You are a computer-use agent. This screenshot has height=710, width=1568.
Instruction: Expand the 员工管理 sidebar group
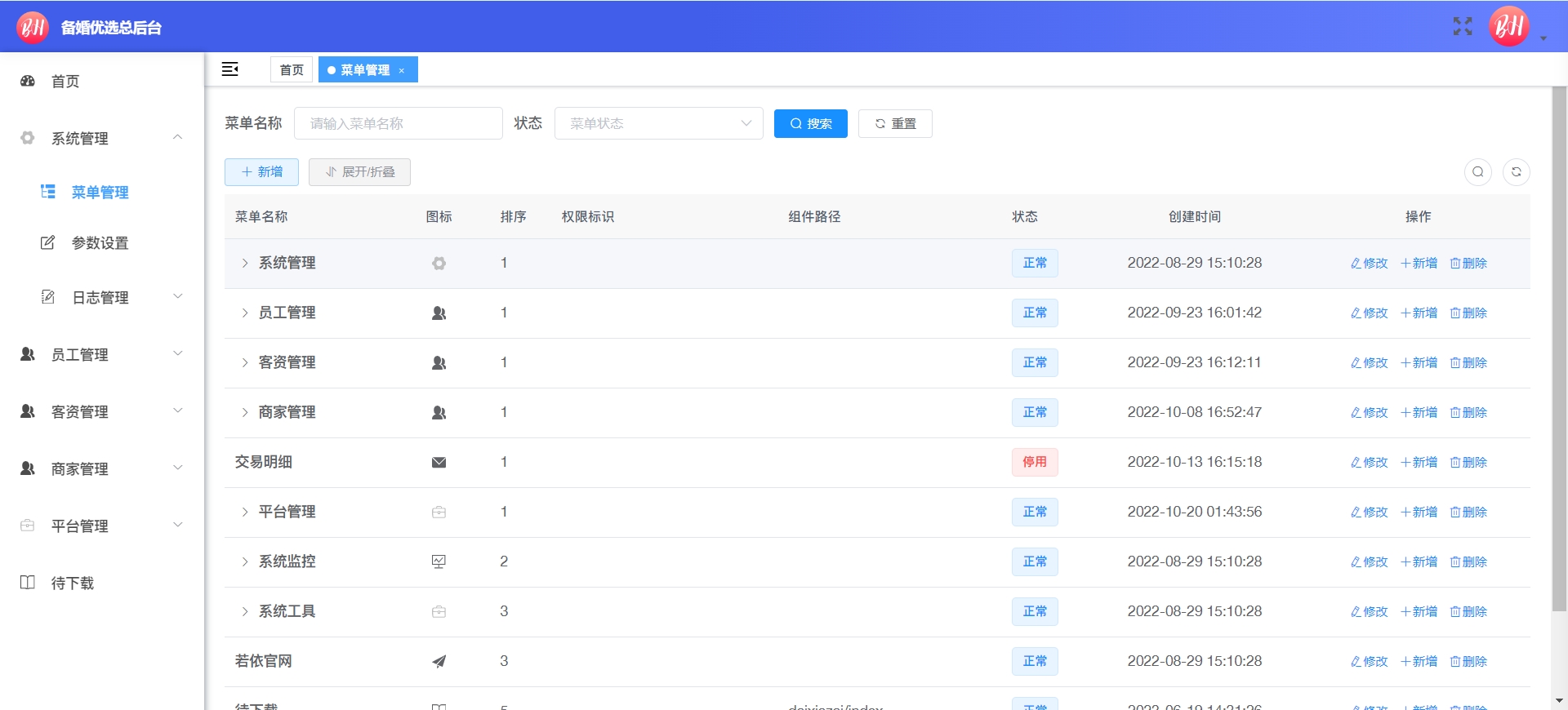pos(102,354)
